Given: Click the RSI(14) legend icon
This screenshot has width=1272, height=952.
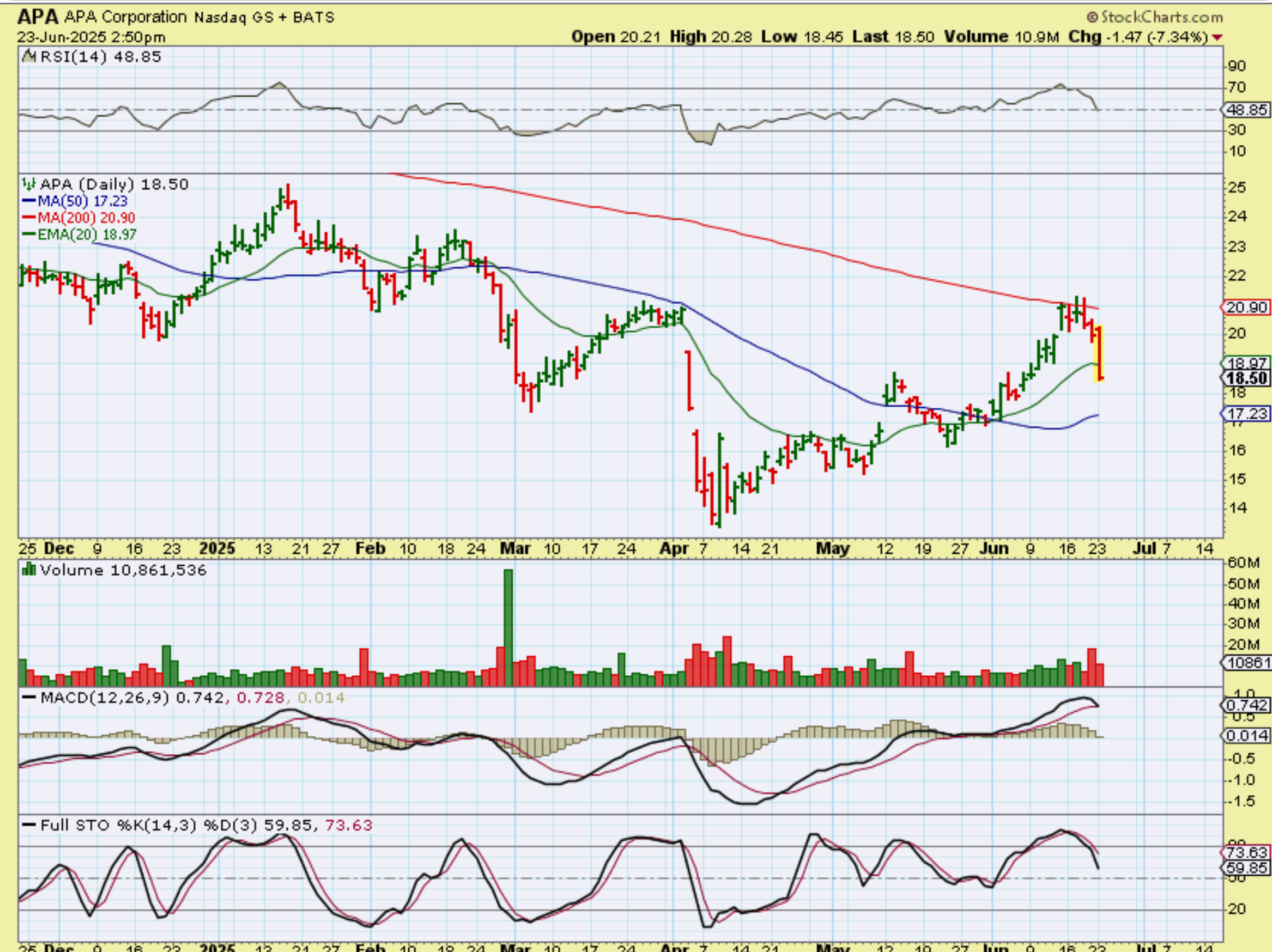Looking at the screenshot, I should click(x=29, y=56).
